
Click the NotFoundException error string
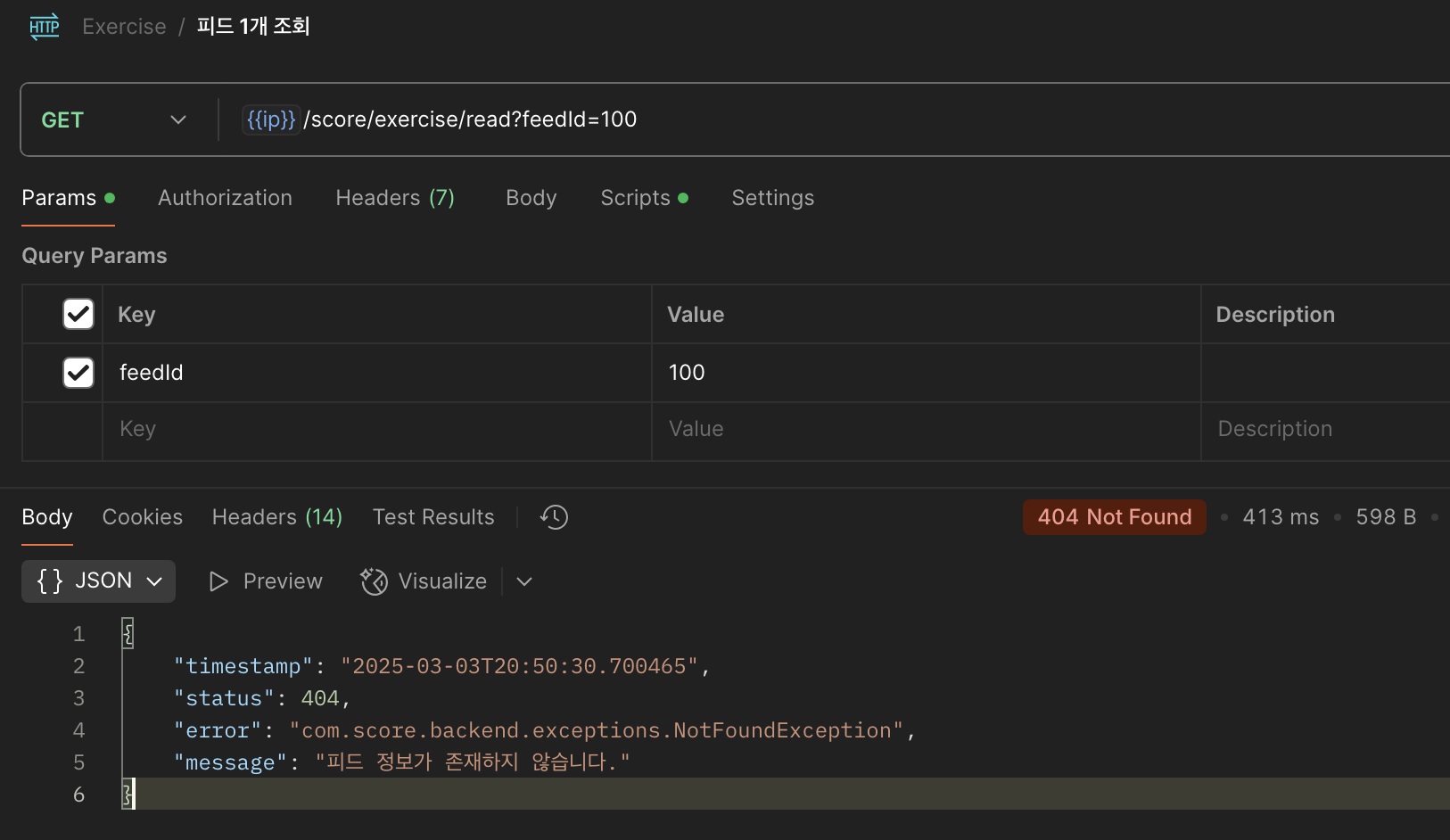597,730
